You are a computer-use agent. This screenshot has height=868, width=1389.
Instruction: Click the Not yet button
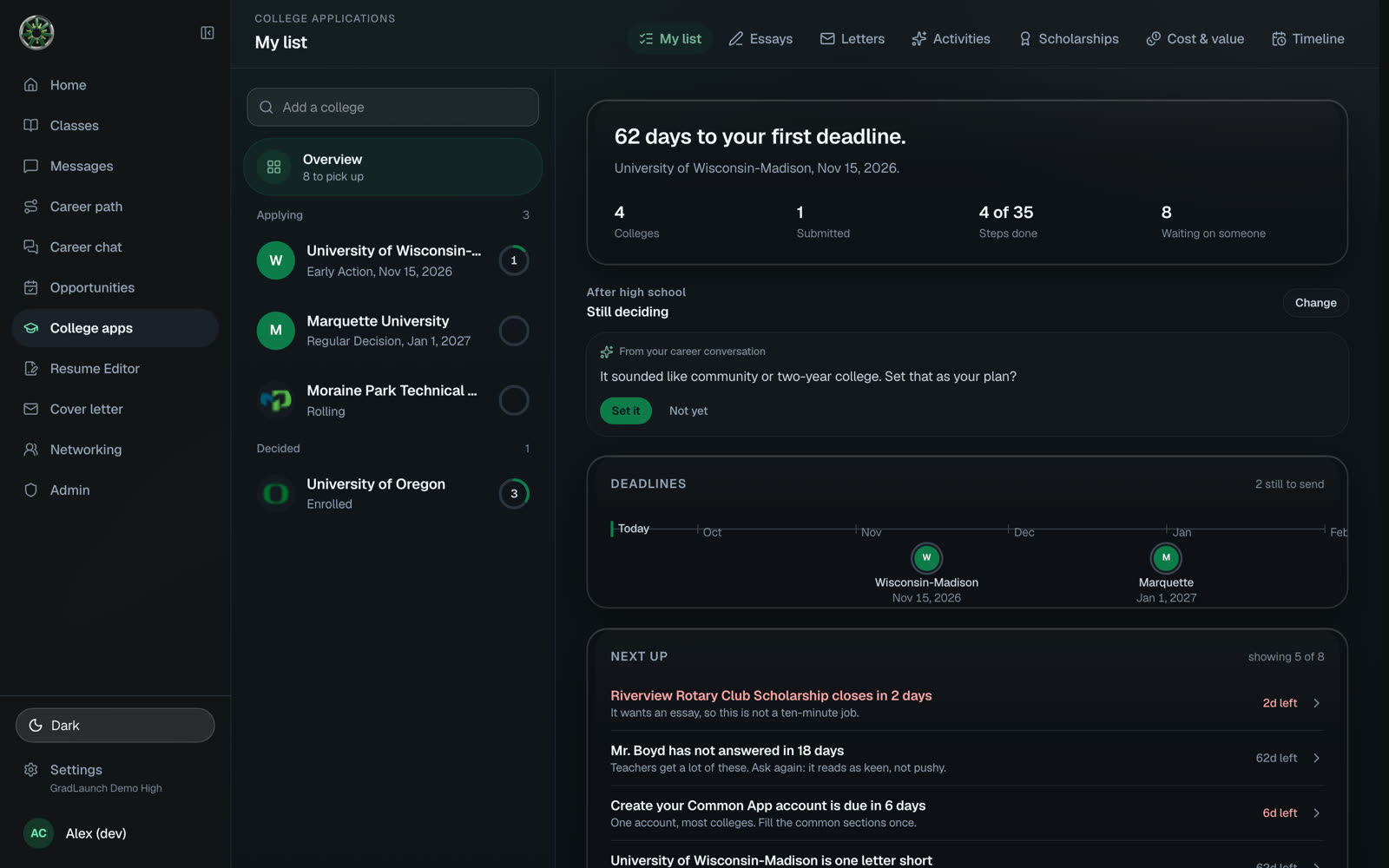click(688, 411)
